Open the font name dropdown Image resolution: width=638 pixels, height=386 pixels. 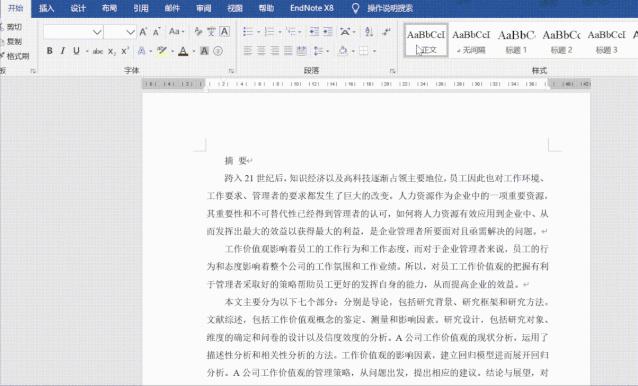pos(97,32)
